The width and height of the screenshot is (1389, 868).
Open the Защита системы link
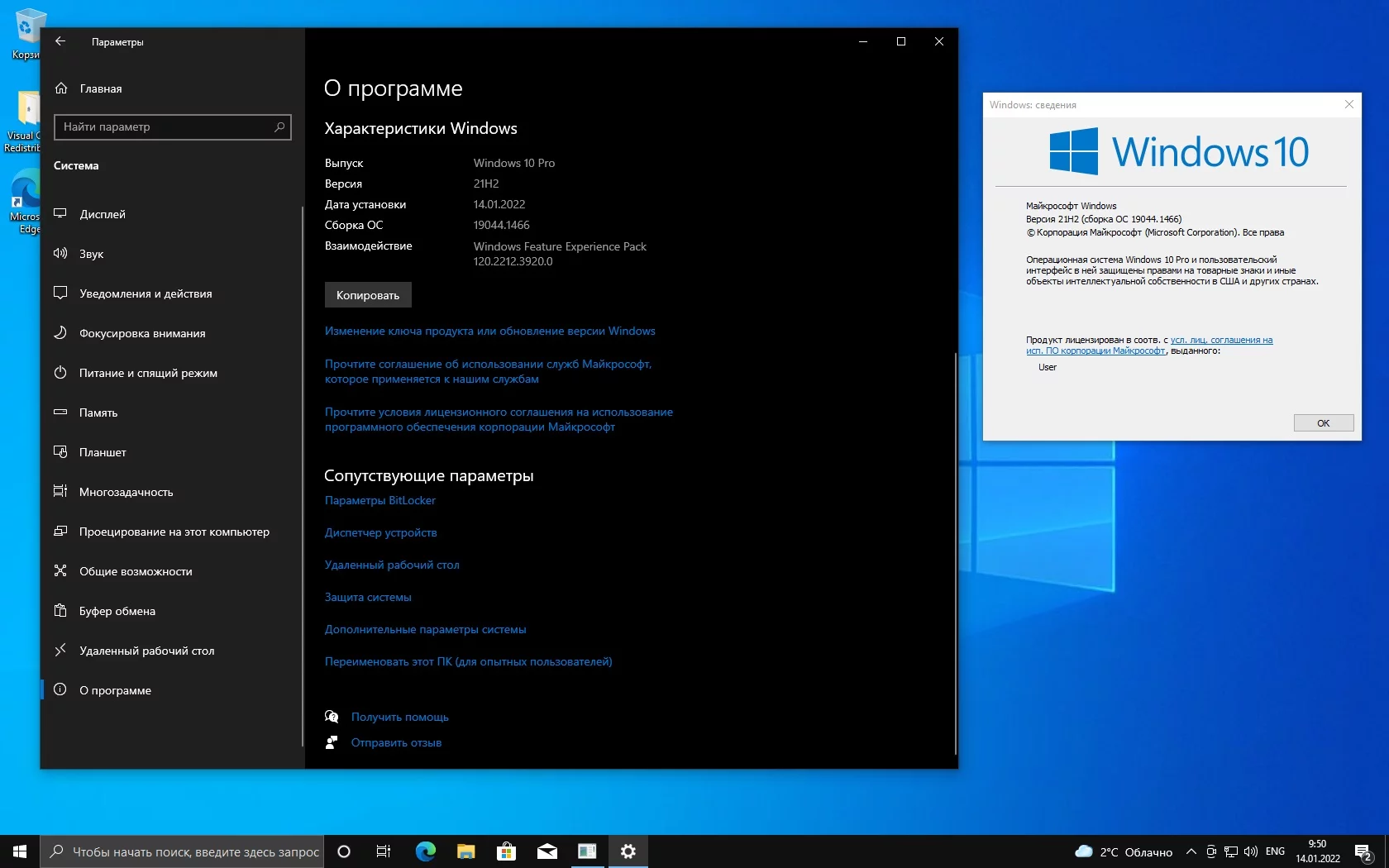(367, 597)
